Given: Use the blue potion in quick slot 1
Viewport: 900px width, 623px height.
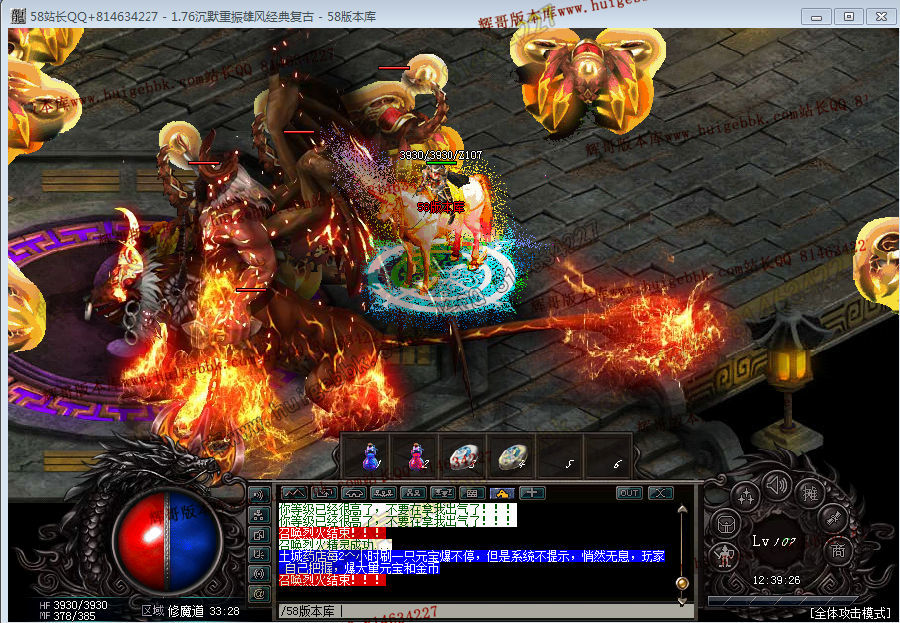Looking at the screenshot, I should coord(368,457).
